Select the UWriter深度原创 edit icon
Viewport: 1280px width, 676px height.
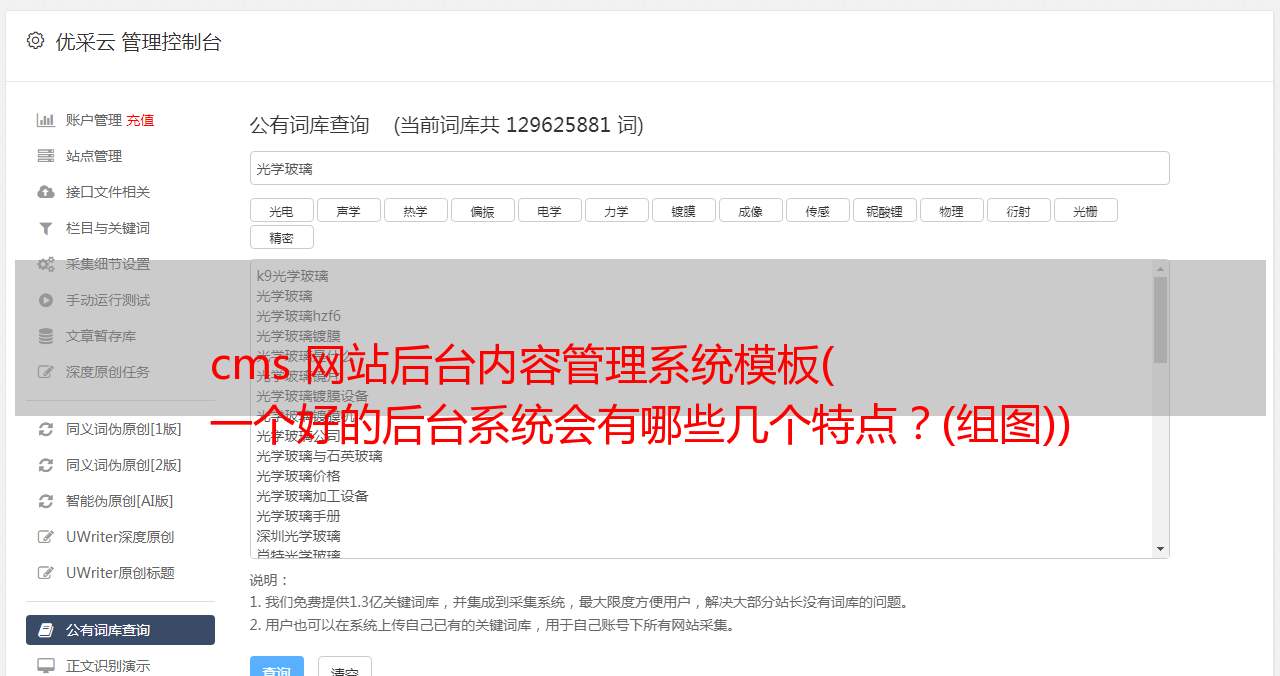tap(46, 537)
